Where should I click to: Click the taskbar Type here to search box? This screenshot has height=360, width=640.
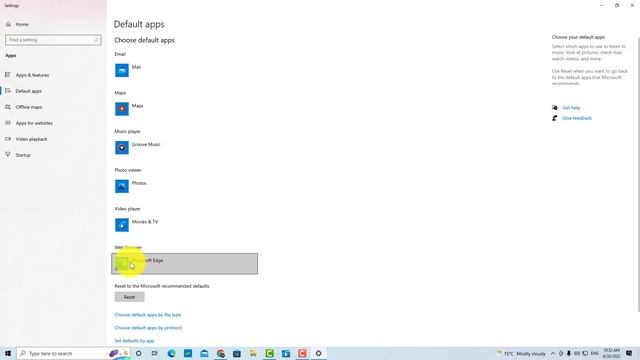[x=73, y=353]
